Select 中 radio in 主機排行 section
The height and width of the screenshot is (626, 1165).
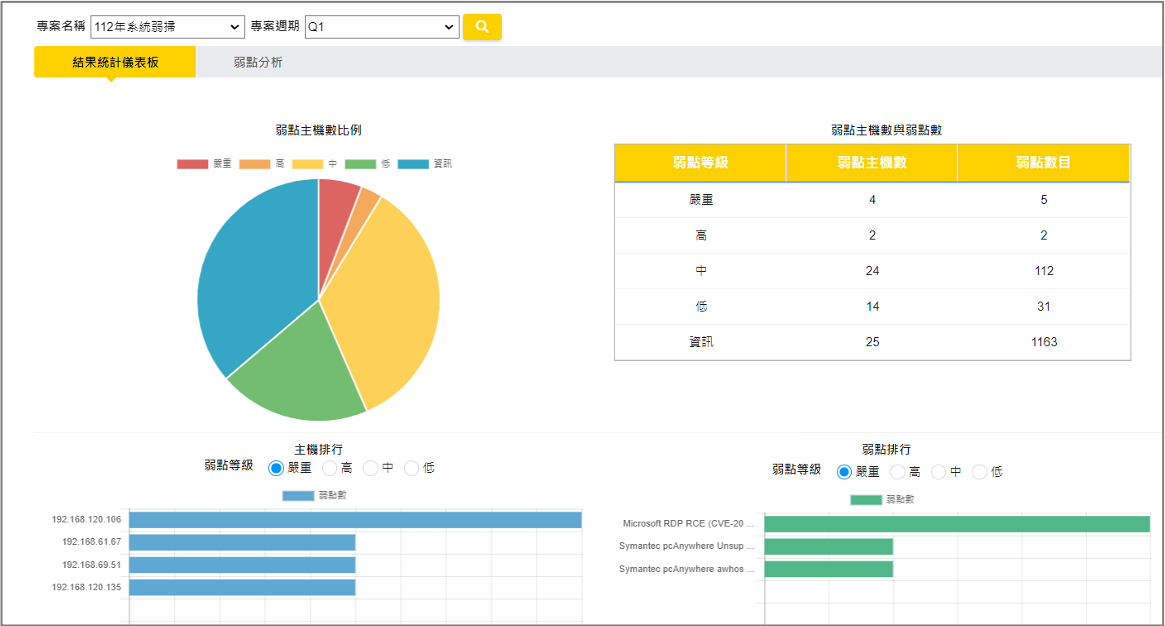point(371,468)
